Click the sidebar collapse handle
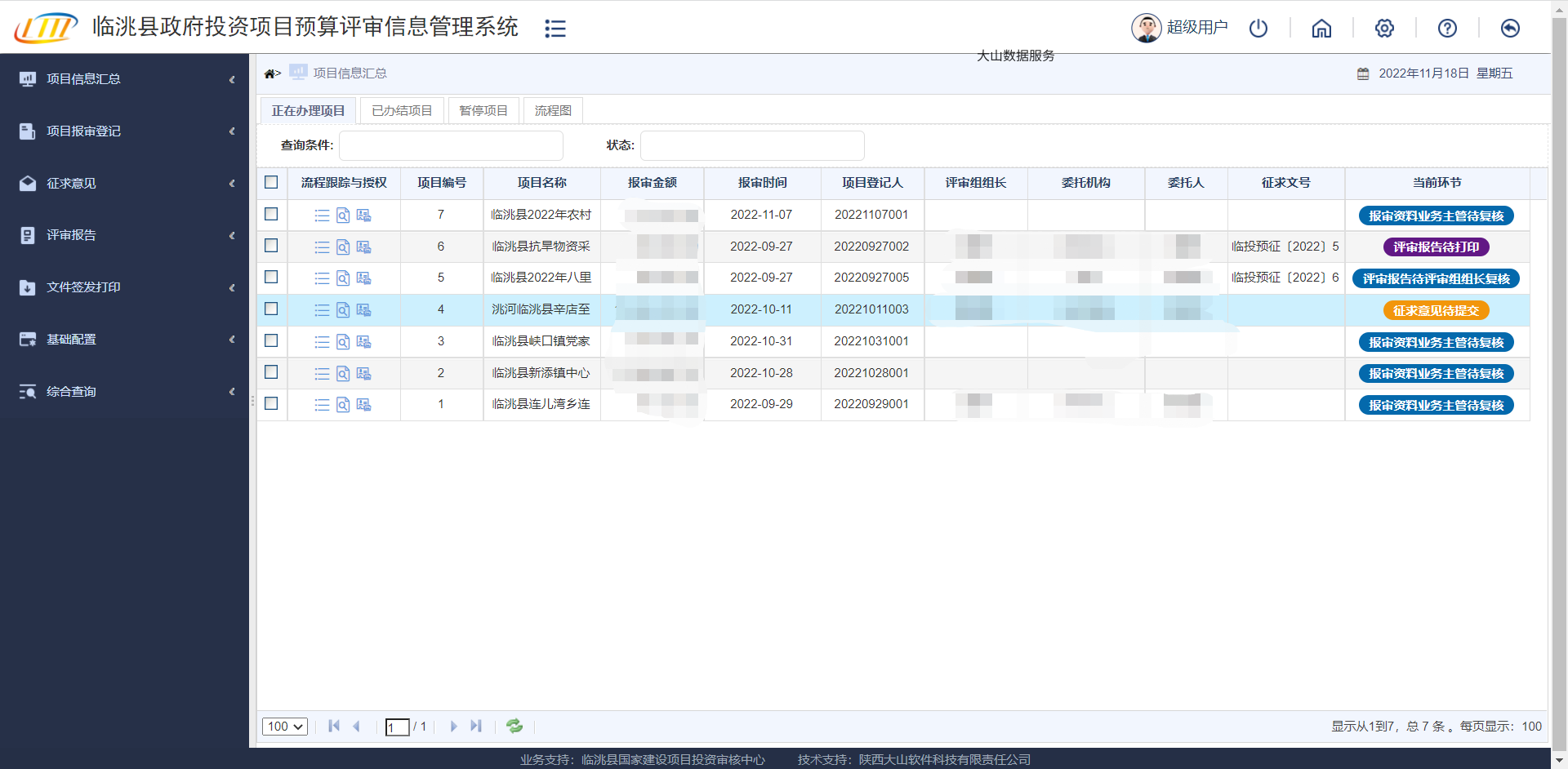The width and height of the screenshot is (1568, 769). pos(252,401)
